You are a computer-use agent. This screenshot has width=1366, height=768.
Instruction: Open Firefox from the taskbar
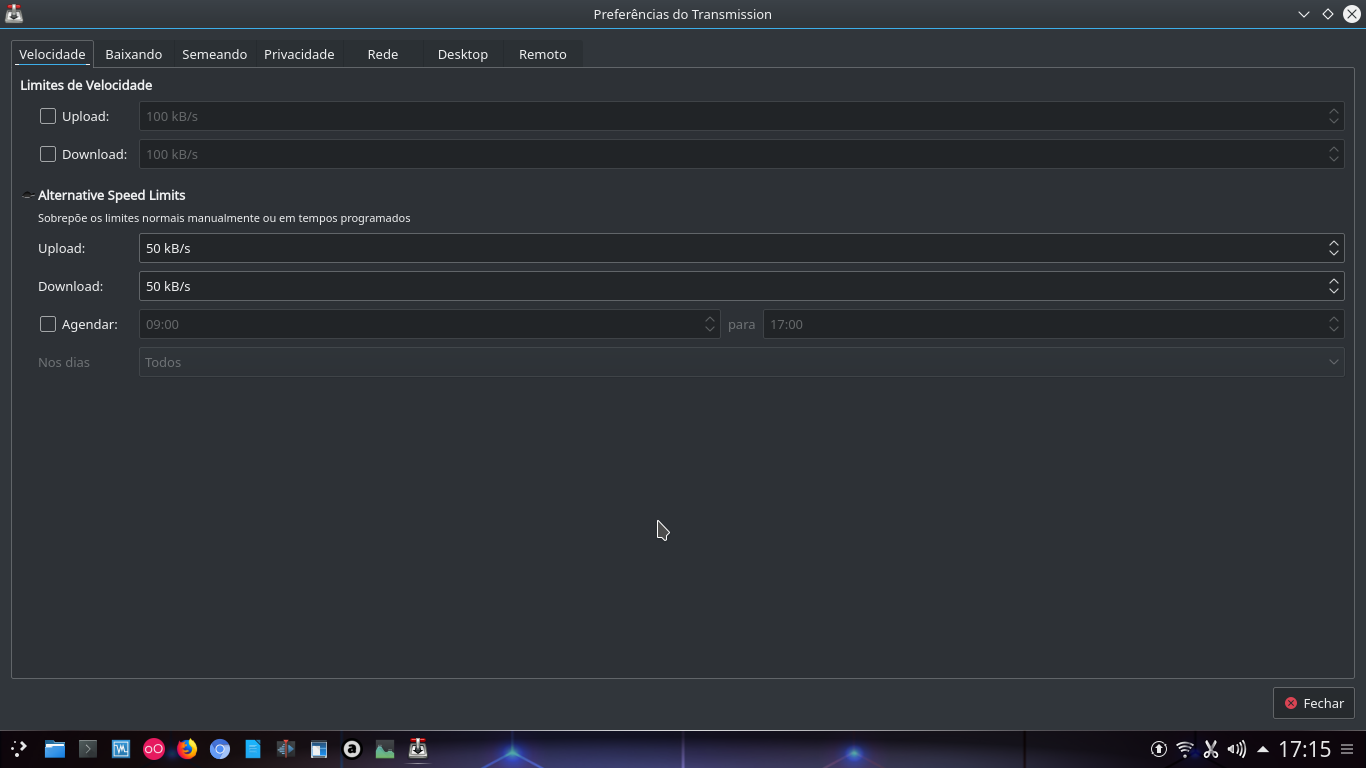[x=187, y=748]
